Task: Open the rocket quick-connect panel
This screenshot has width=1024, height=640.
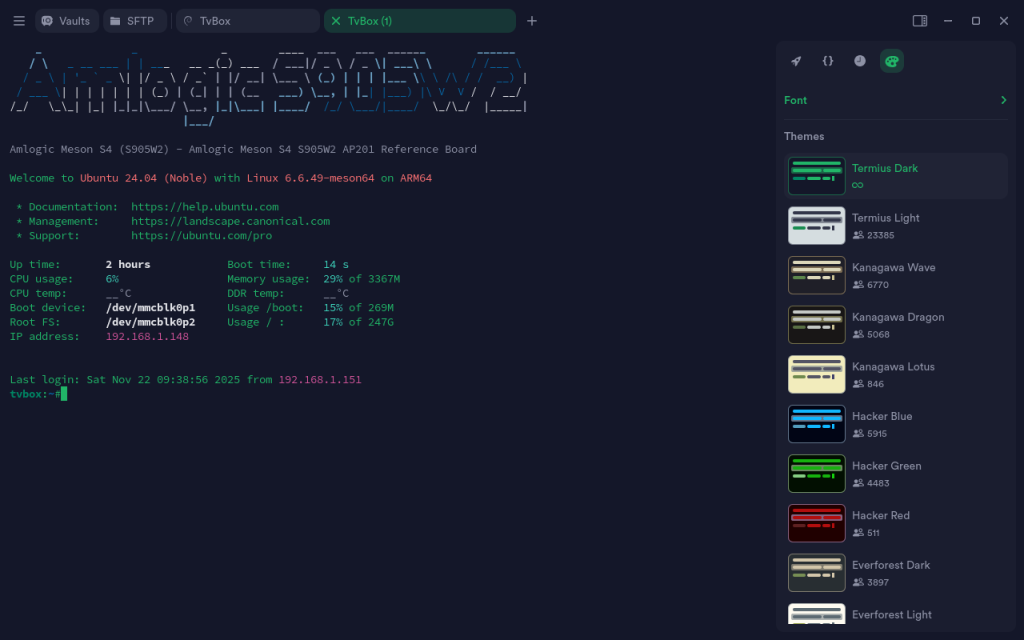Action: pyautogui.click(x=796, y=61)
